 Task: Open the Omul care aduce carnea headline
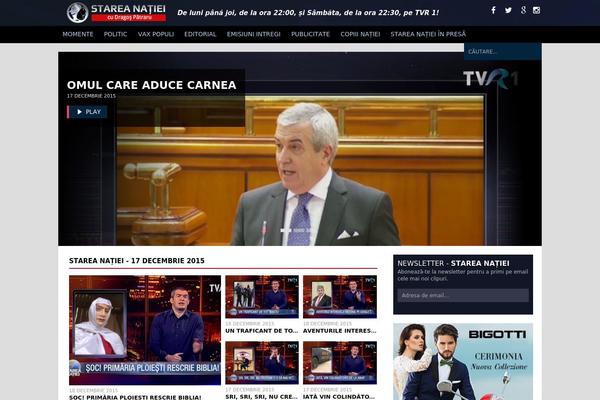tap(152, 85)
